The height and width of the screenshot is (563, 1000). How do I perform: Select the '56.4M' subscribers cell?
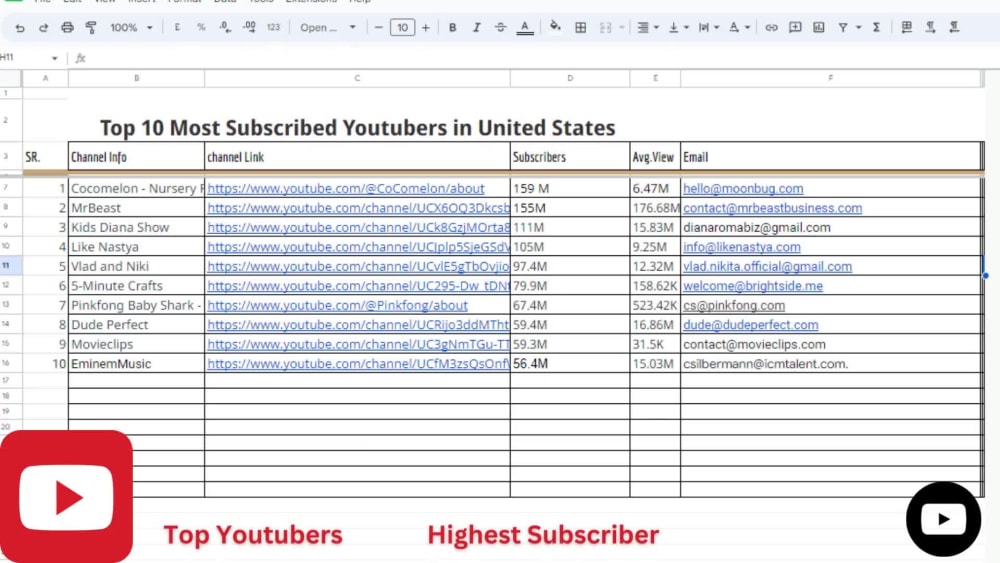(x=570, y=363)
